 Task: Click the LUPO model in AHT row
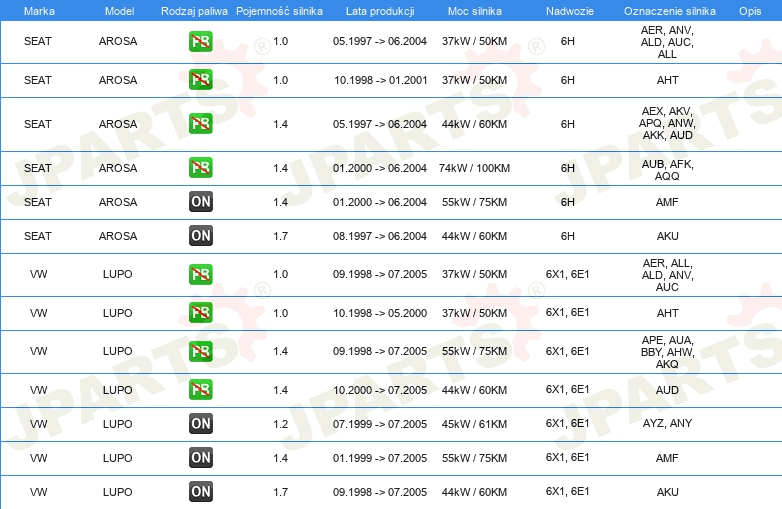tap(118, 313)
